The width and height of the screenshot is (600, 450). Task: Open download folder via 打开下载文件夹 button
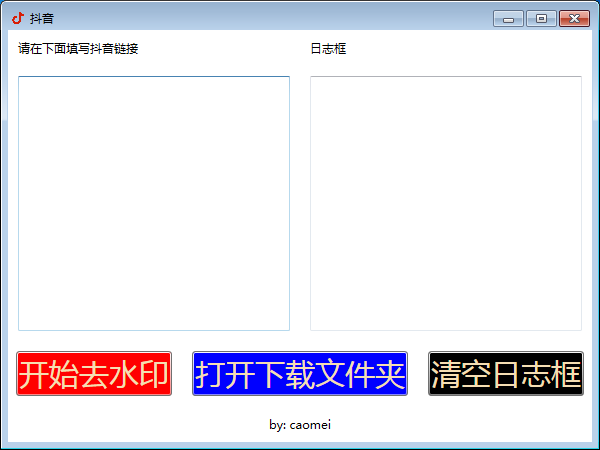pyautogui.click(x=300, y=373)
